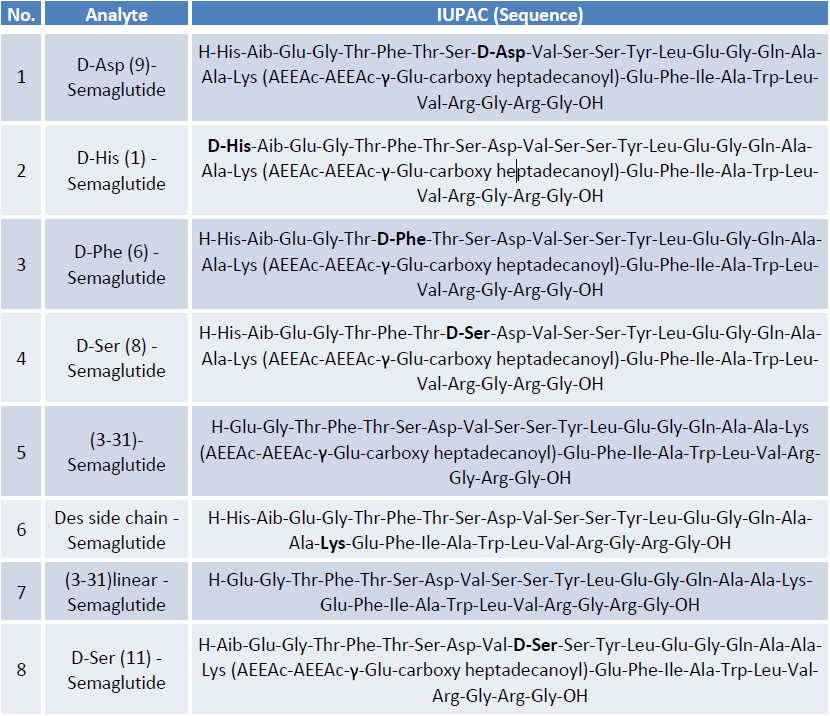Click the bold 'D-Phe' in row 3 sequence
This screenshot has height=716, width=830.
(401, 239)
